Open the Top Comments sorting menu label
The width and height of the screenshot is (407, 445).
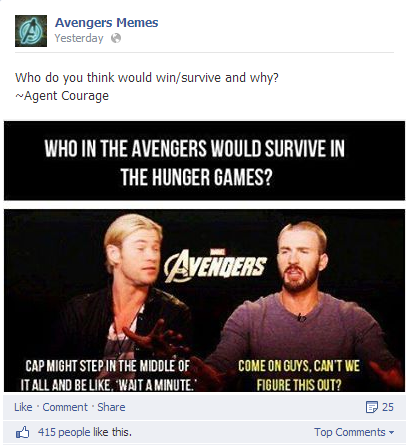(350, 432)
